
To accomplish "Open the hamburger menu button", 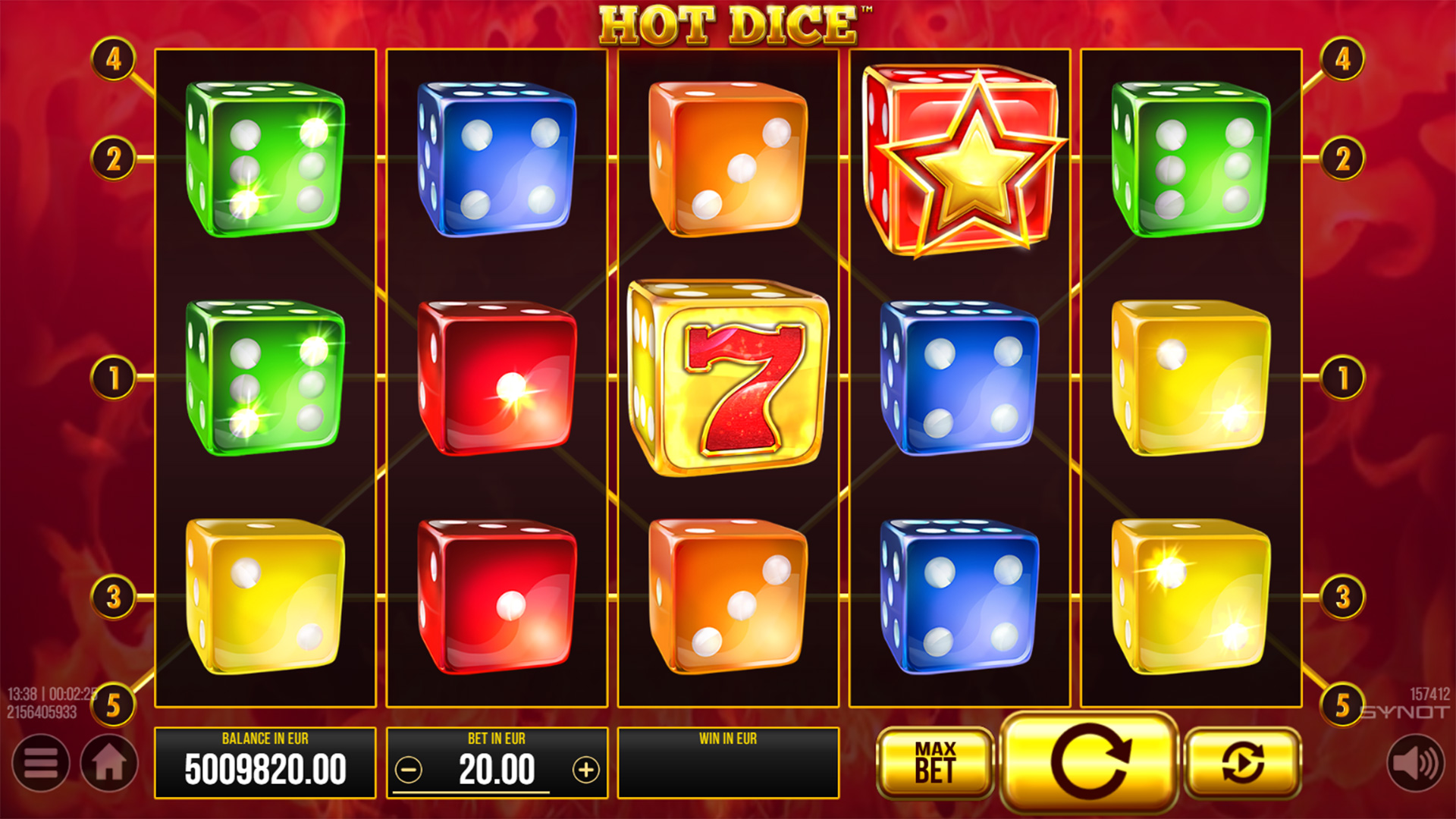I will (x=41, y=763).
